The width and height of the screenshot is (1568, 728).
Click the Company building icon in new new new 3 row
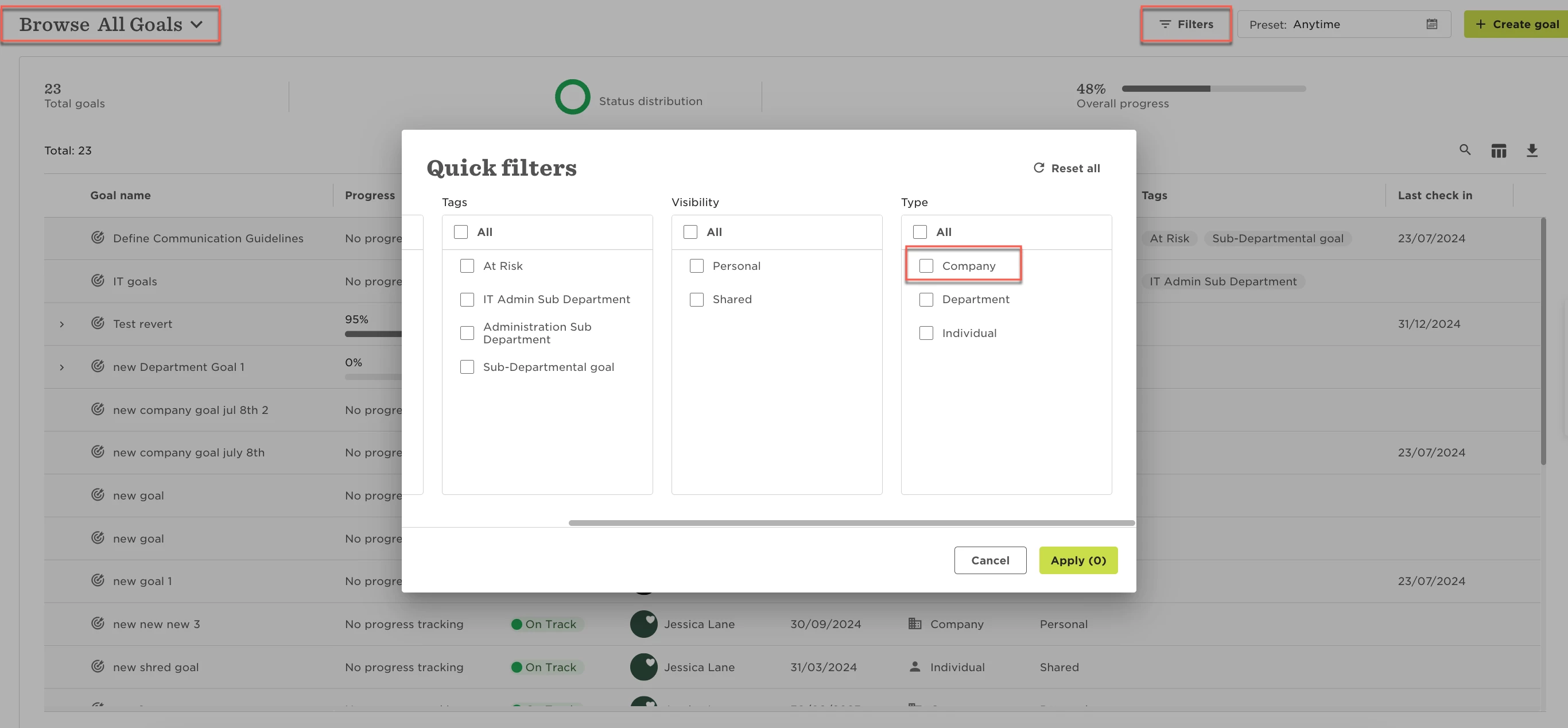(914, 624)
